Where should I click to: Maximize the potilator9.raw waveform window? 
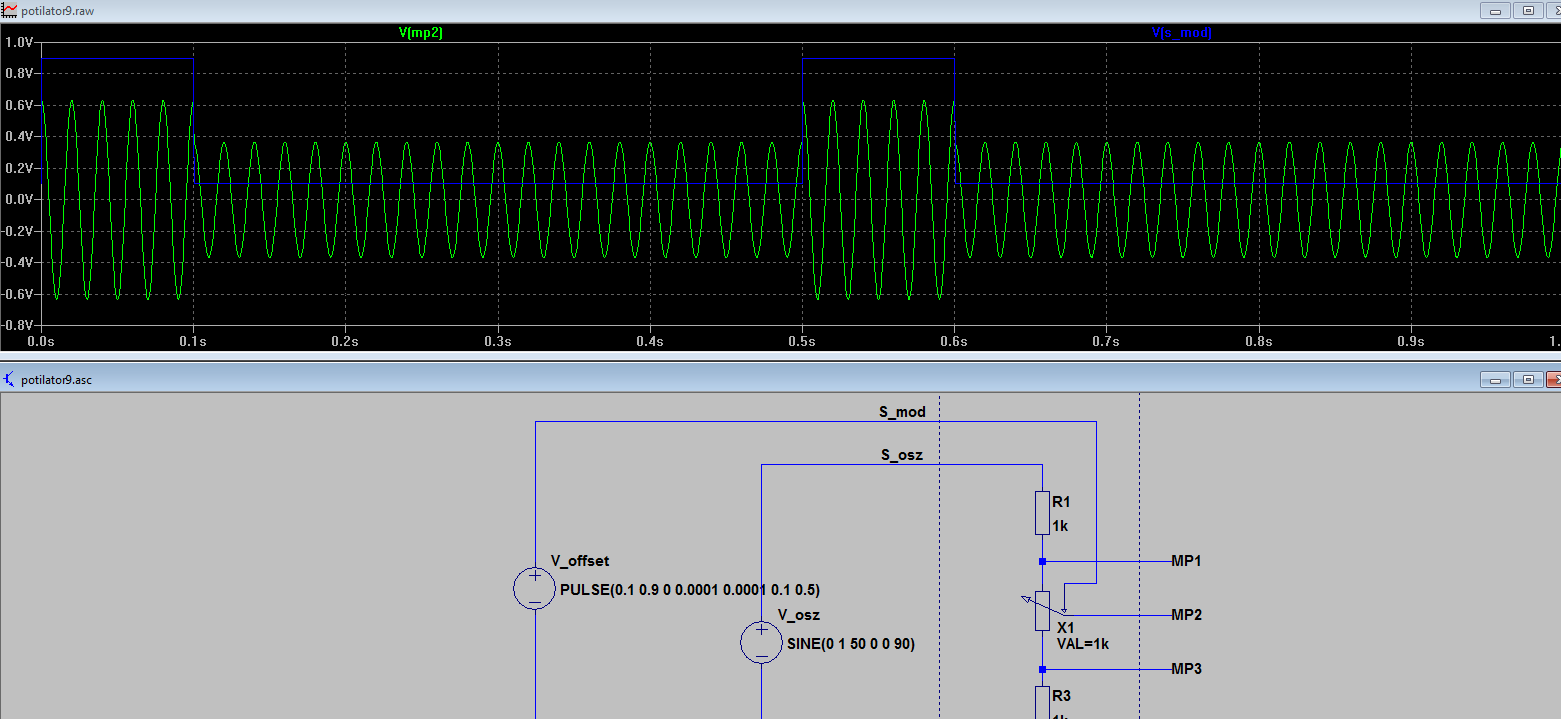[1528, 10]
